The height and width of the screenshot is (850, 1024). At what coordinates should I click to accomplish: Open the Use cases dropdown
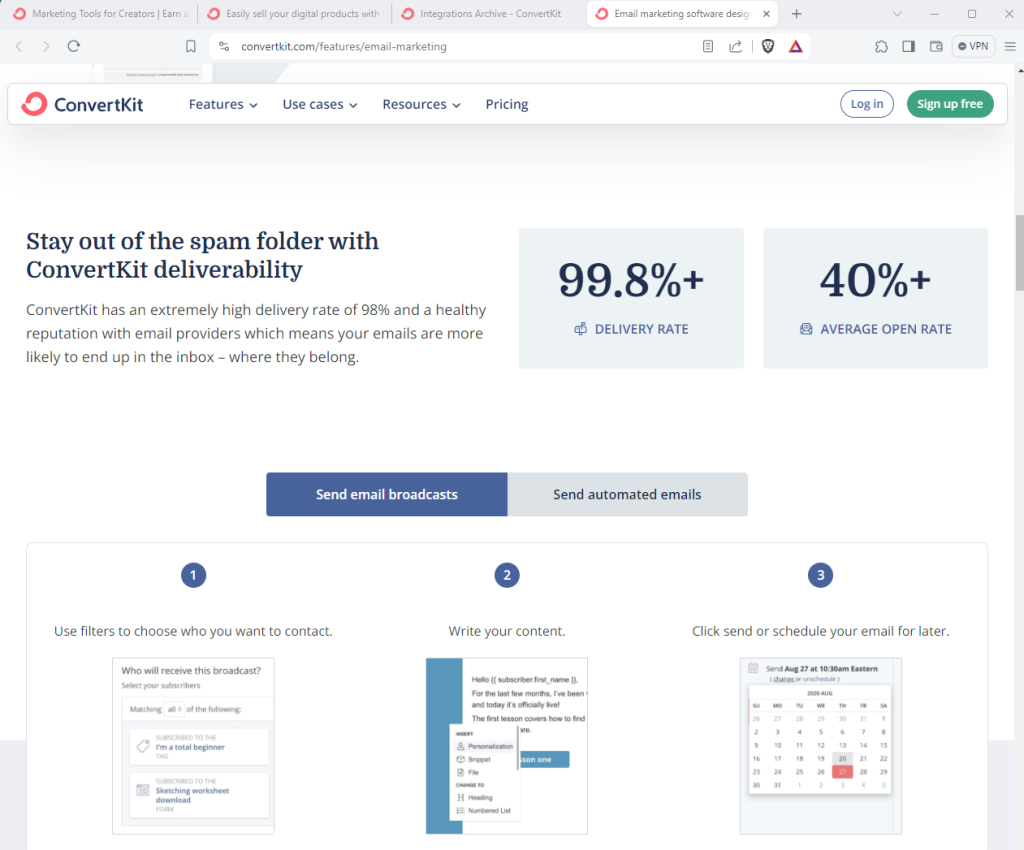click(318, 104)
